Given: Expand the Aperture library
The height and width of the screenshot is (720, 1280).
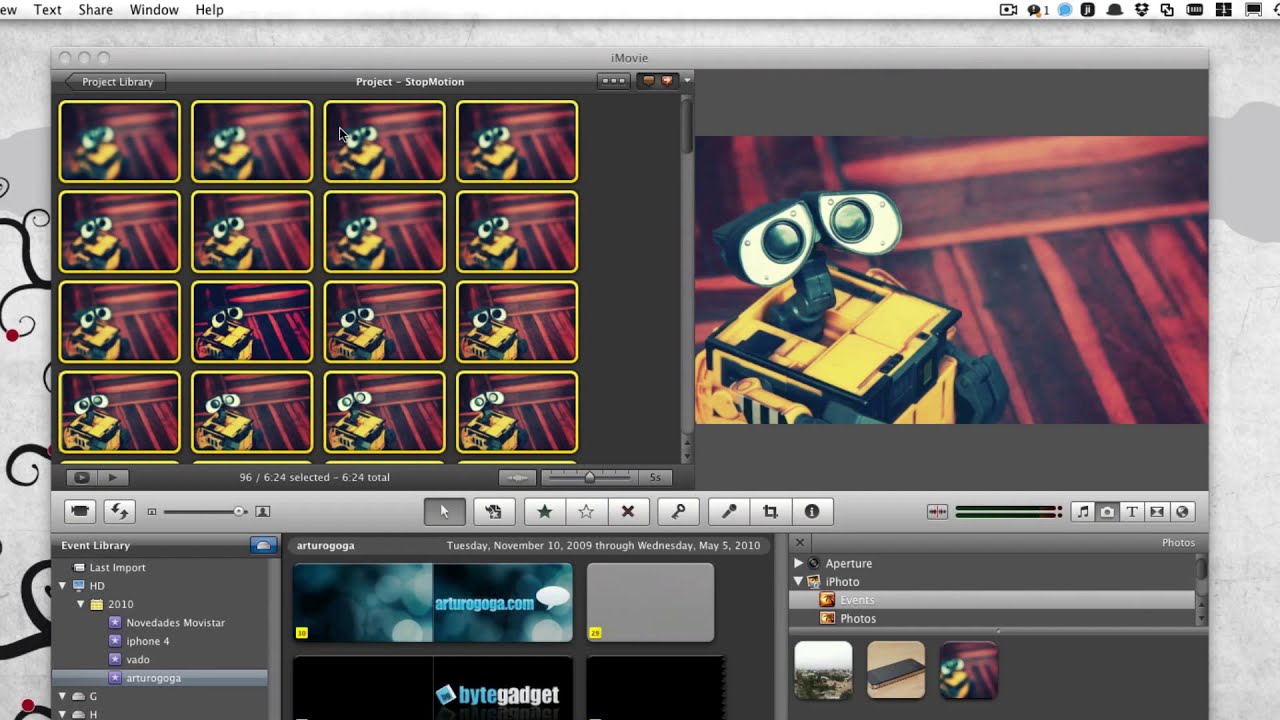Looking at the screenshot, I should 798,563.
